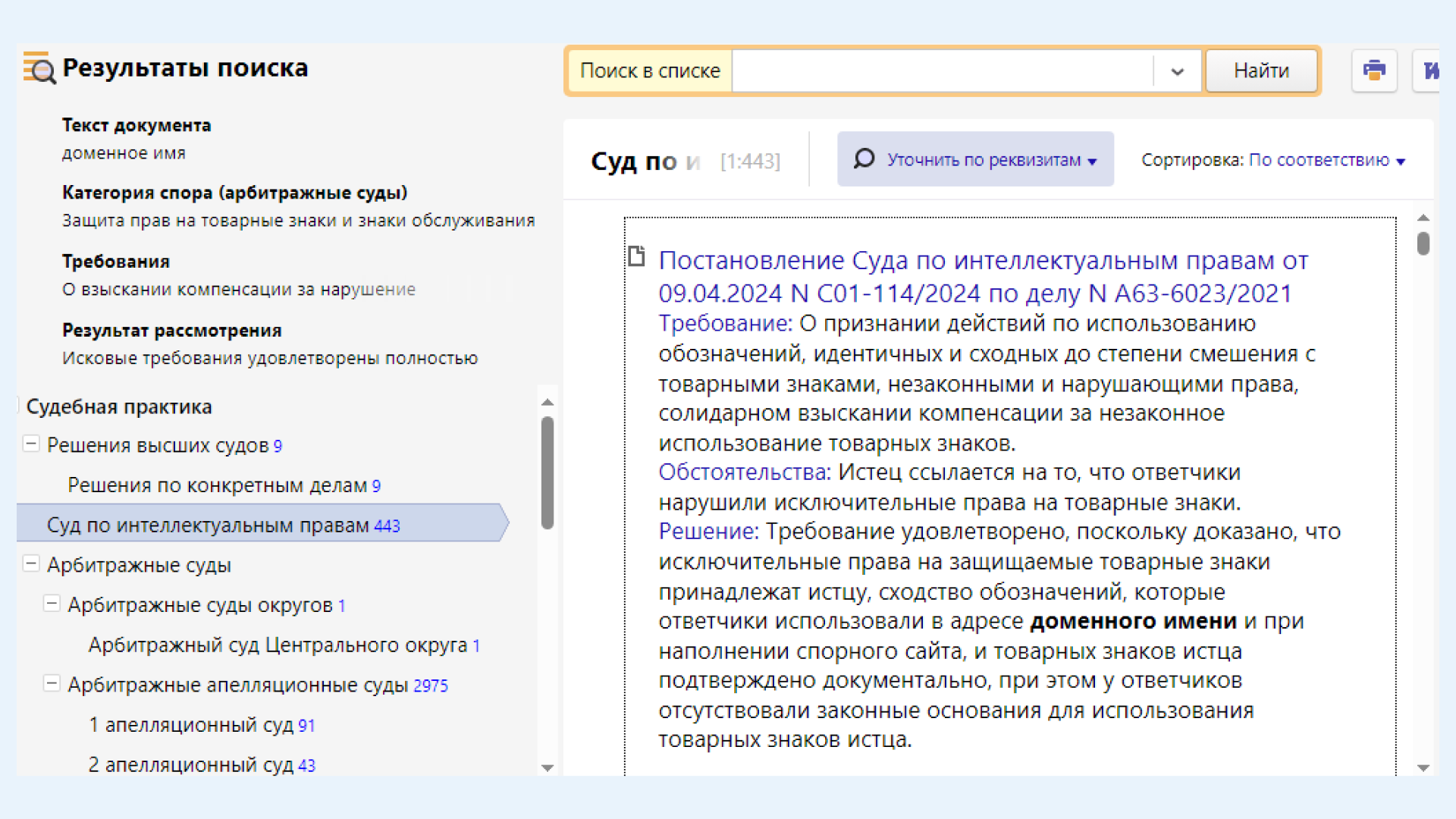Click the Арбитражные апелляционные суды 2975 row
1456x819 pixels.
(x=258, y=685)
